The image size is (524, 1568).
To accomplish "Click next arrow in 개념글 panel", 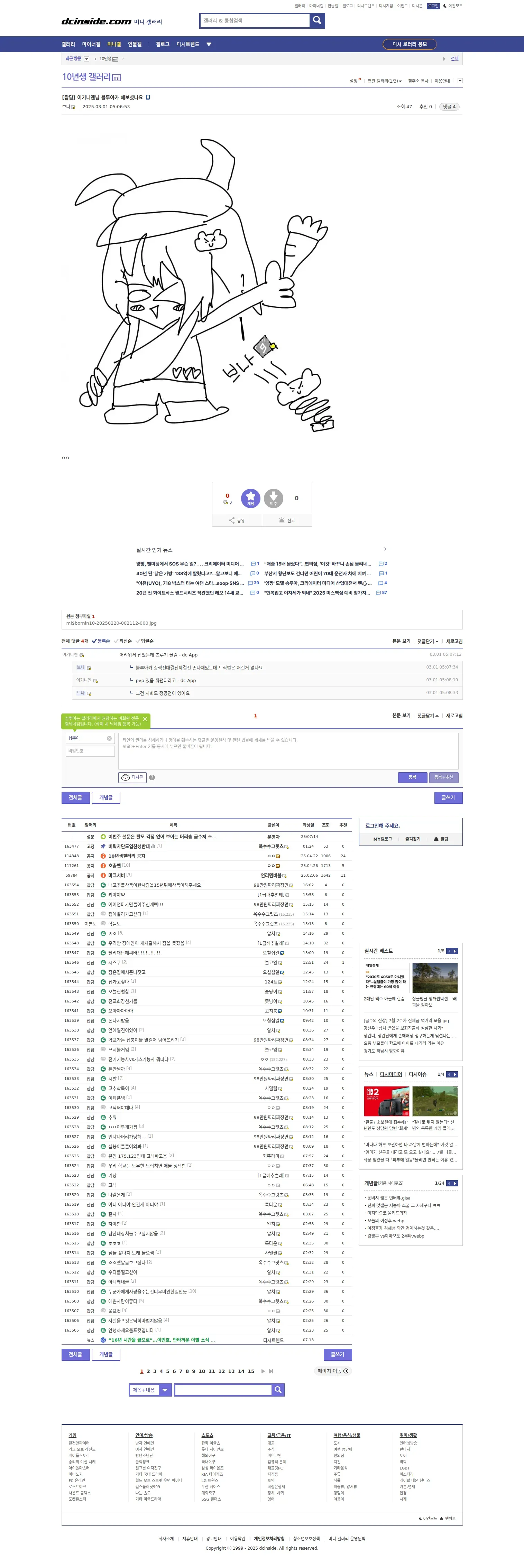I will (455, 1183).
